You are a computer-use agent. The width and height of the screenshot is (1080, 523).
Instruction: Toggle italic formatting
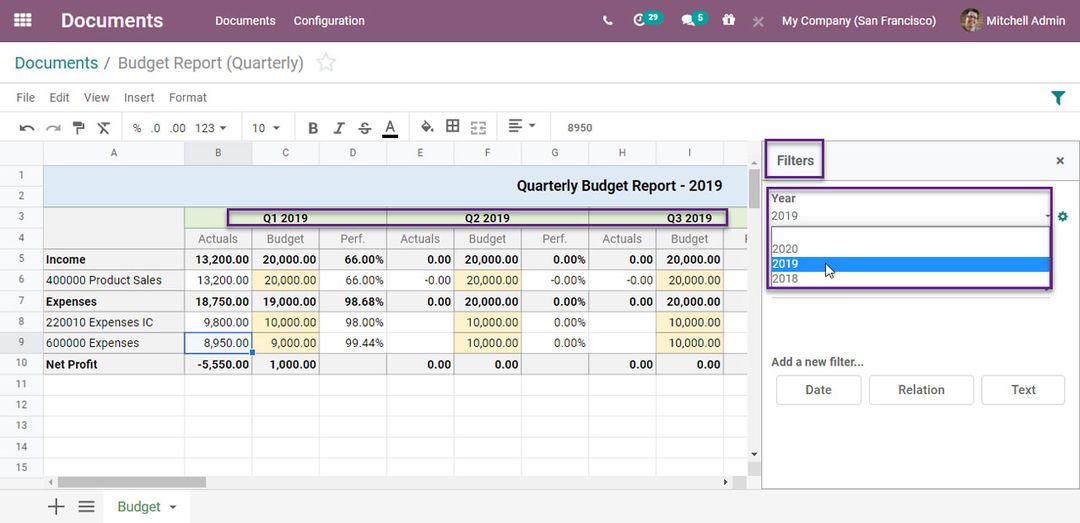[x=339, y=128]
